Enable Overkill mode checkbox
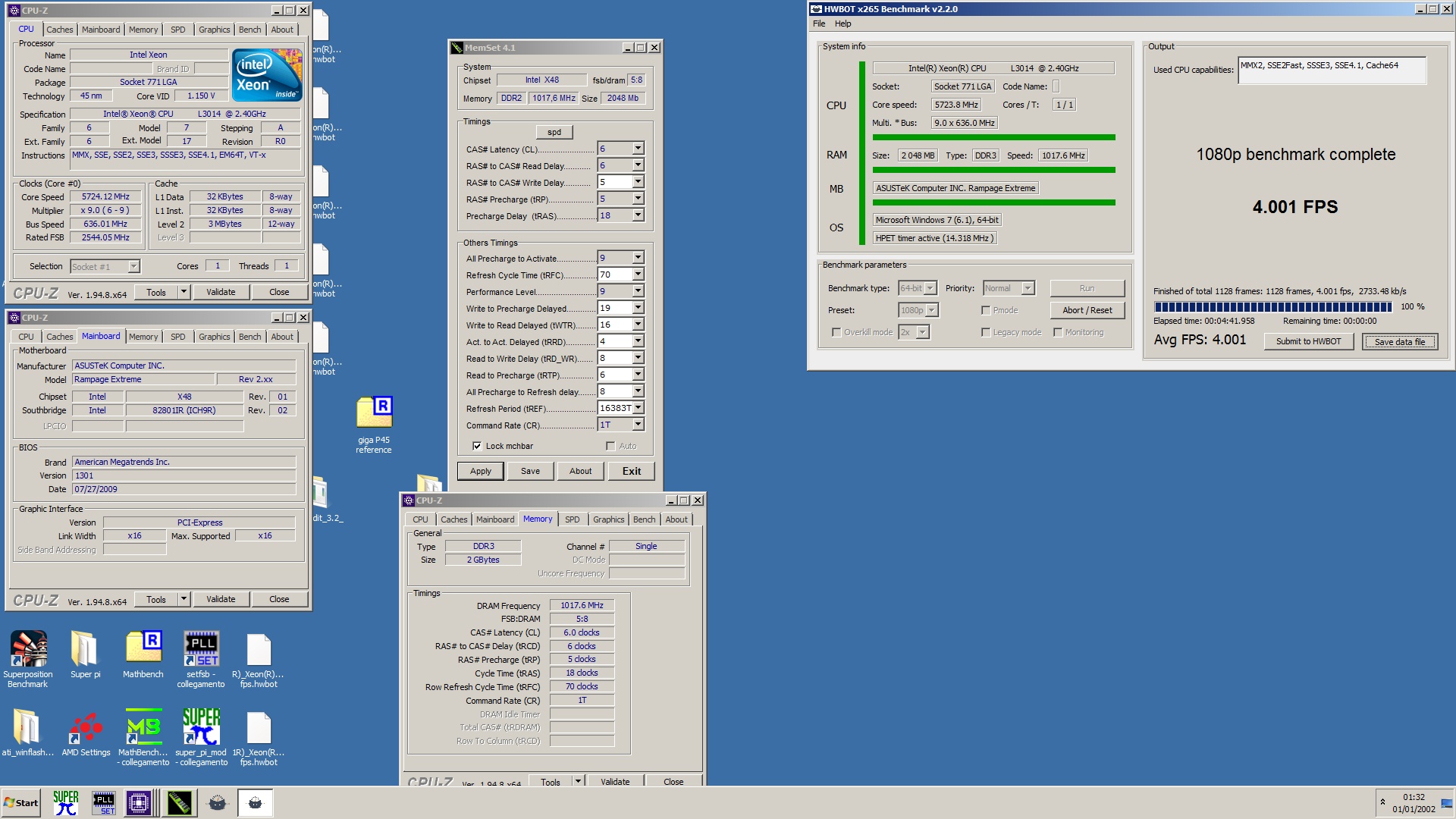Viewport: 1456px width, 819px height. 836,332
